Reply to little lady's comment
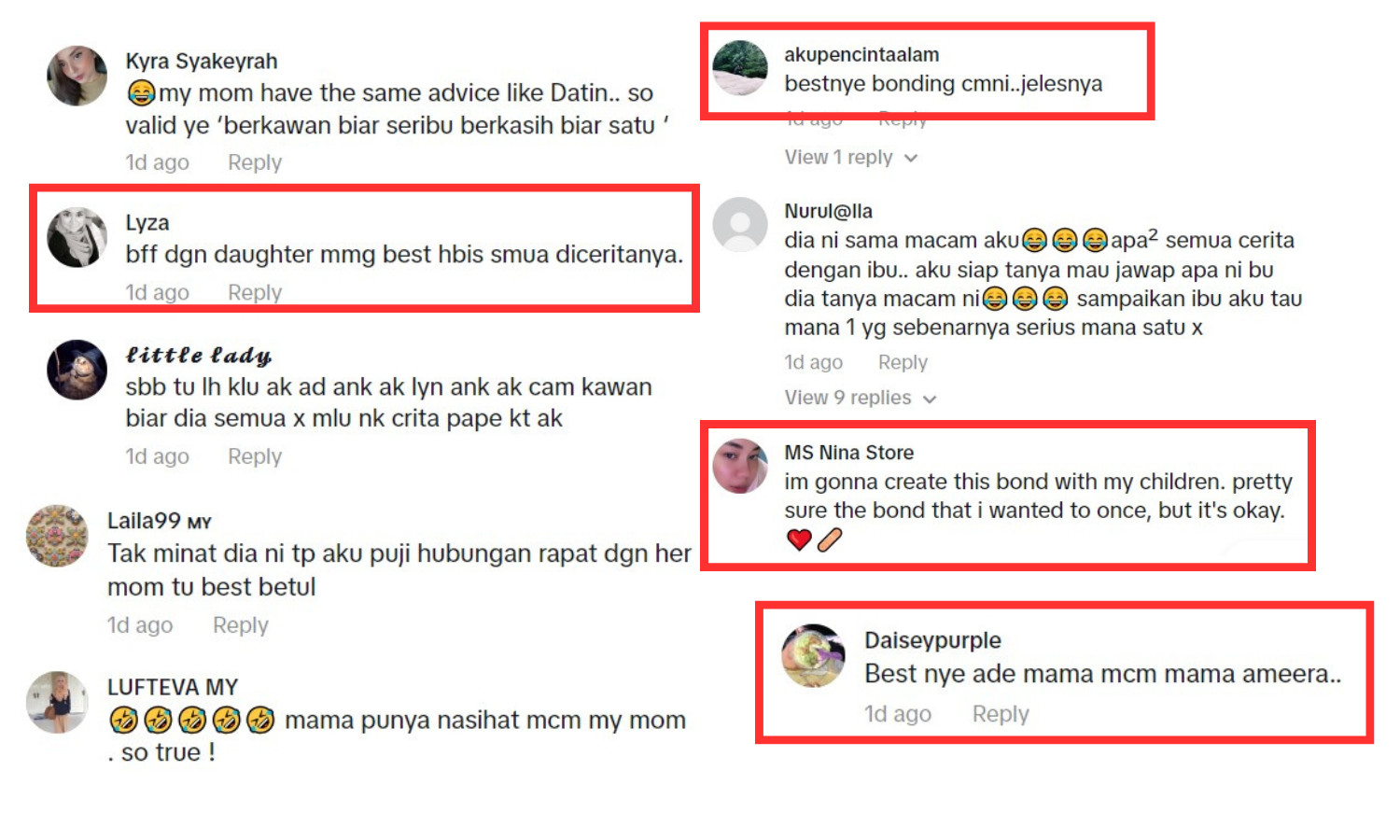Image resolution: width=1400 pixels, height=840 pixels. (x=255, y=456)
